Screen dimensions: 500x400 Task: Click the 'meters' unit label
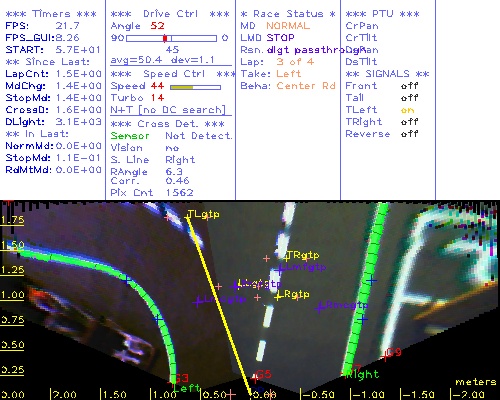click(x=476, y=382)
